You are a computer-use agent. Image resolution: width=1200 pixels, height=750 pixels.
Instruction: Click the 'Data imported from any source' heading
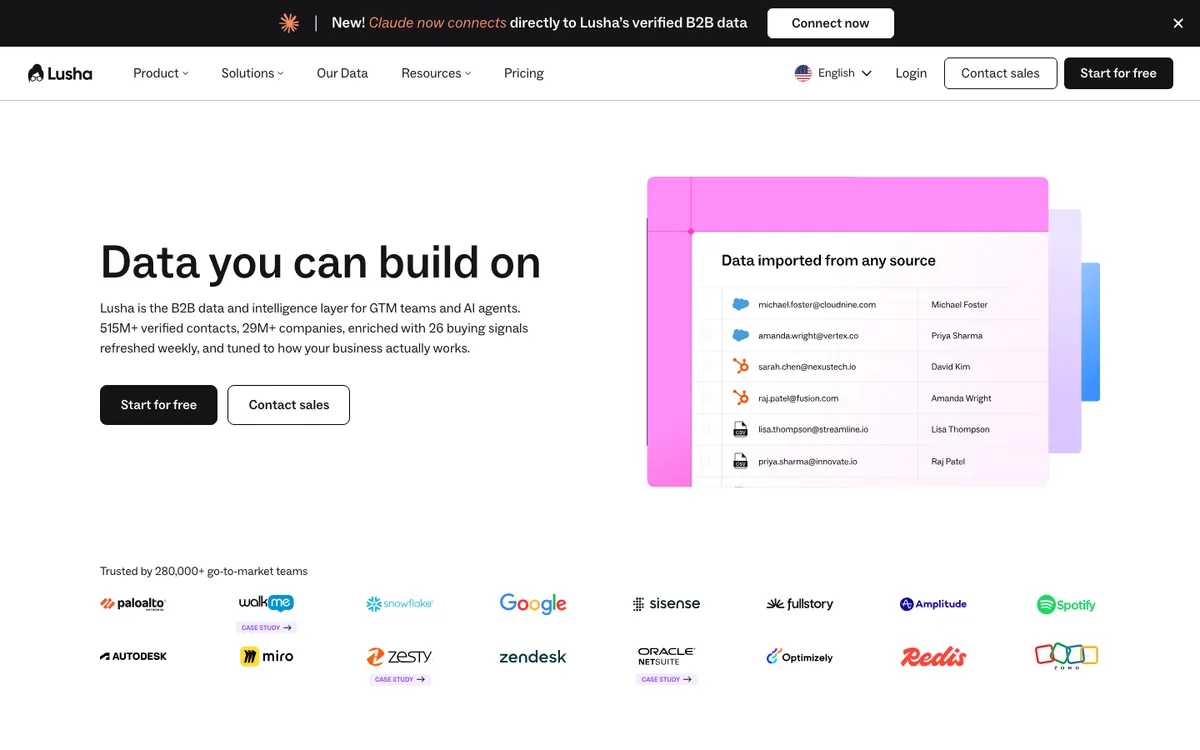(x=828, y=260)
